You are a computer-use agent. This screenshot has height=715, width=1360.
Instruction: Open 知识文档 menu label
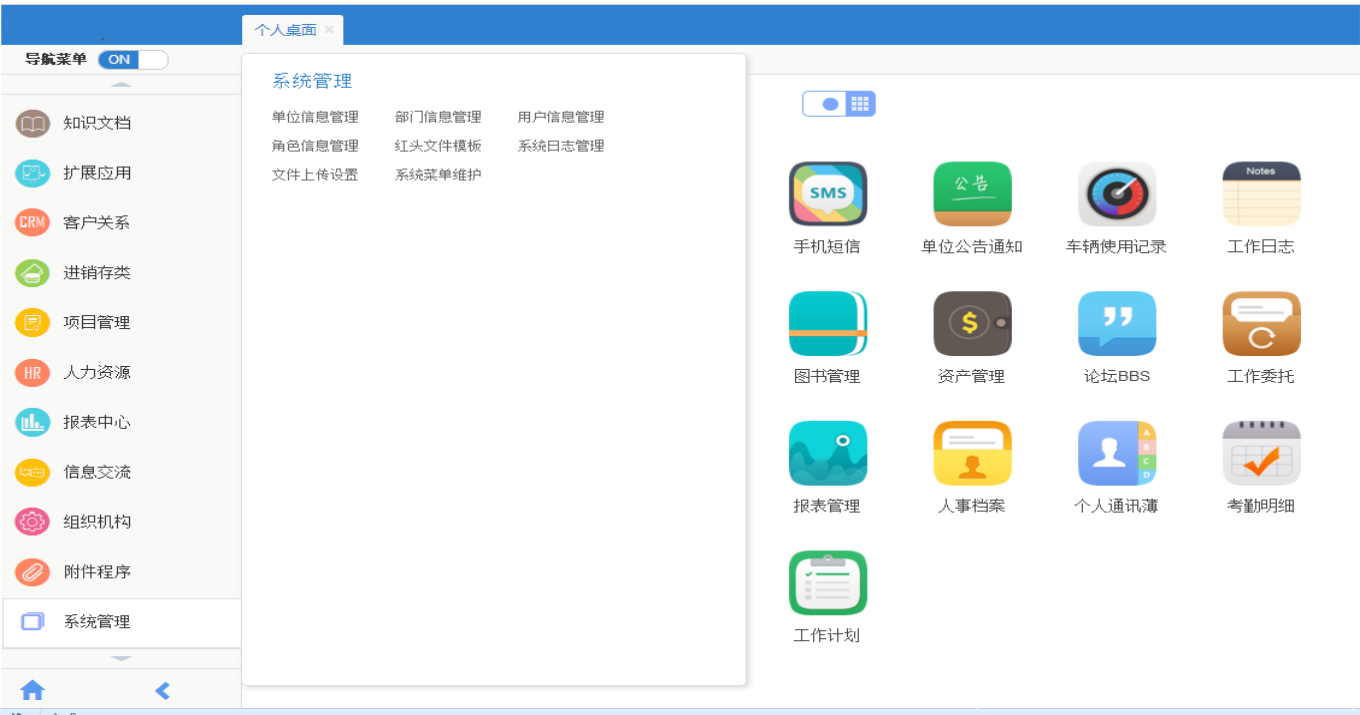tap(97, 123)
